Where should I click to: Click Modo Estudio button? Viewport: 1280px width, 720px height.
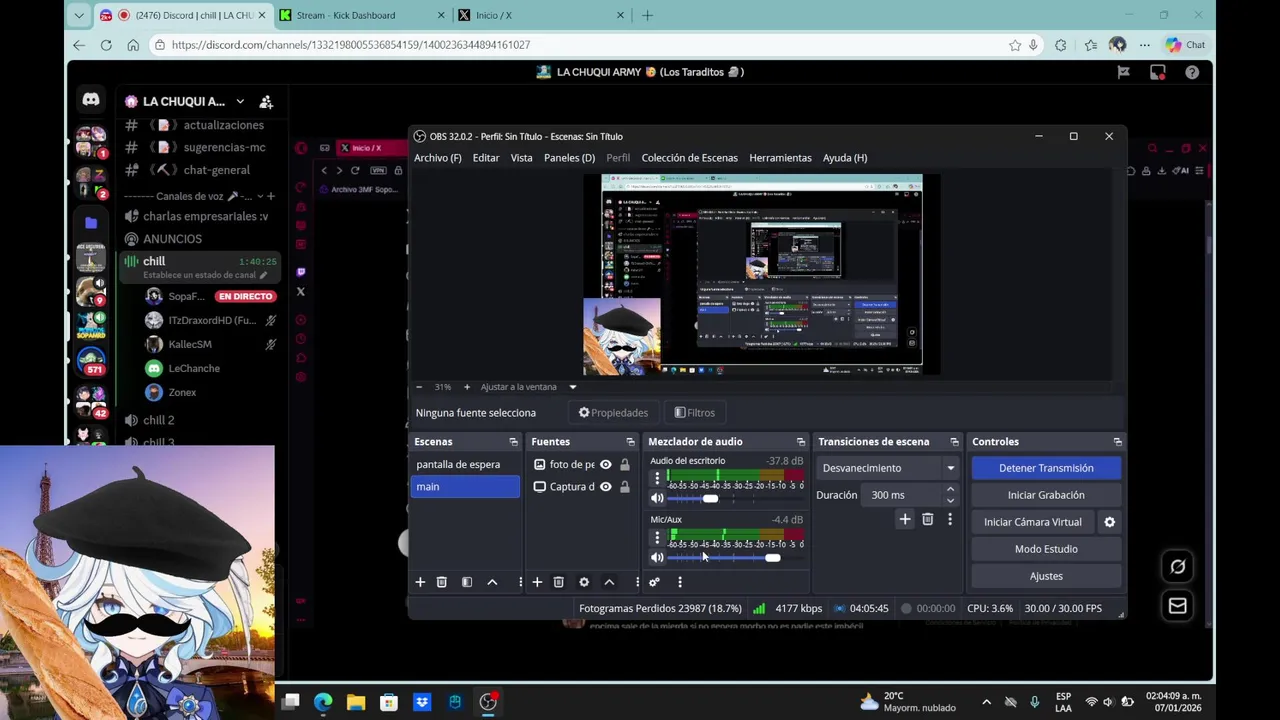click(x=1046, y=549)
